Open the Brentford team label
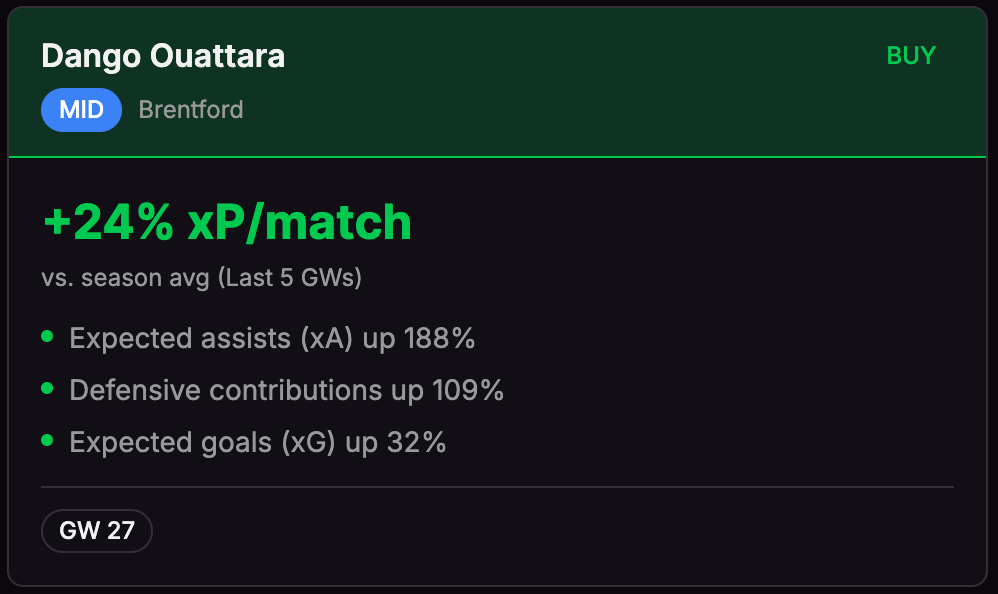Viewport: 998px width, 594px height. 191,110
